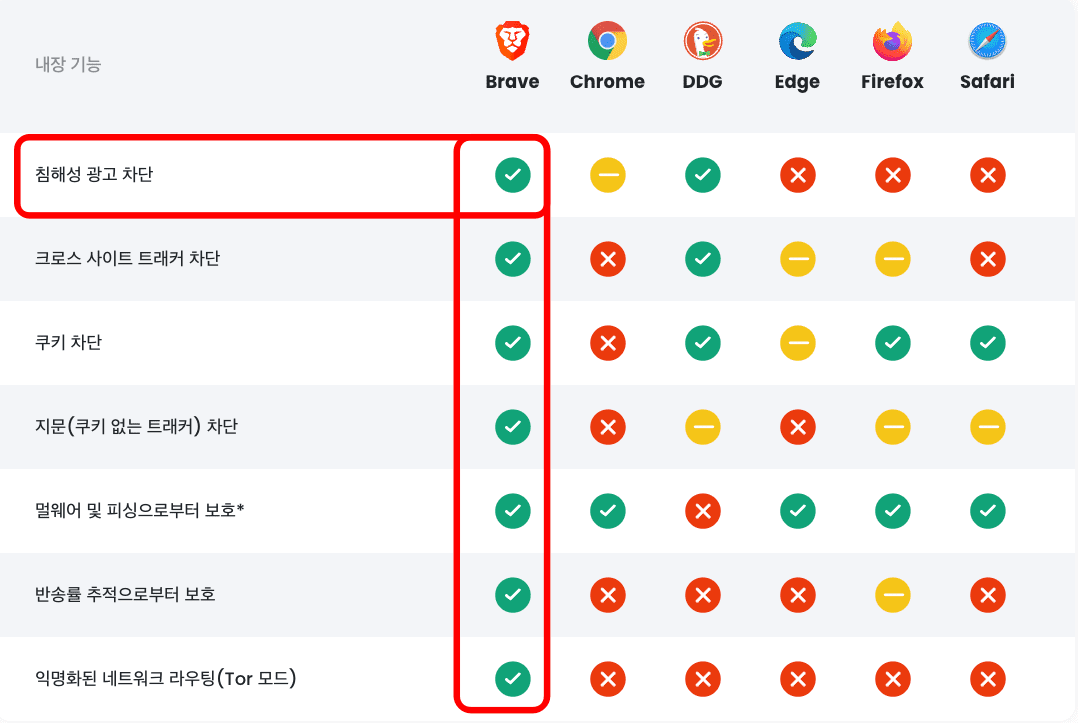Click Chrome's red X in Tor 모드 row
1078x723 pixels.
(x=608, y=679)
